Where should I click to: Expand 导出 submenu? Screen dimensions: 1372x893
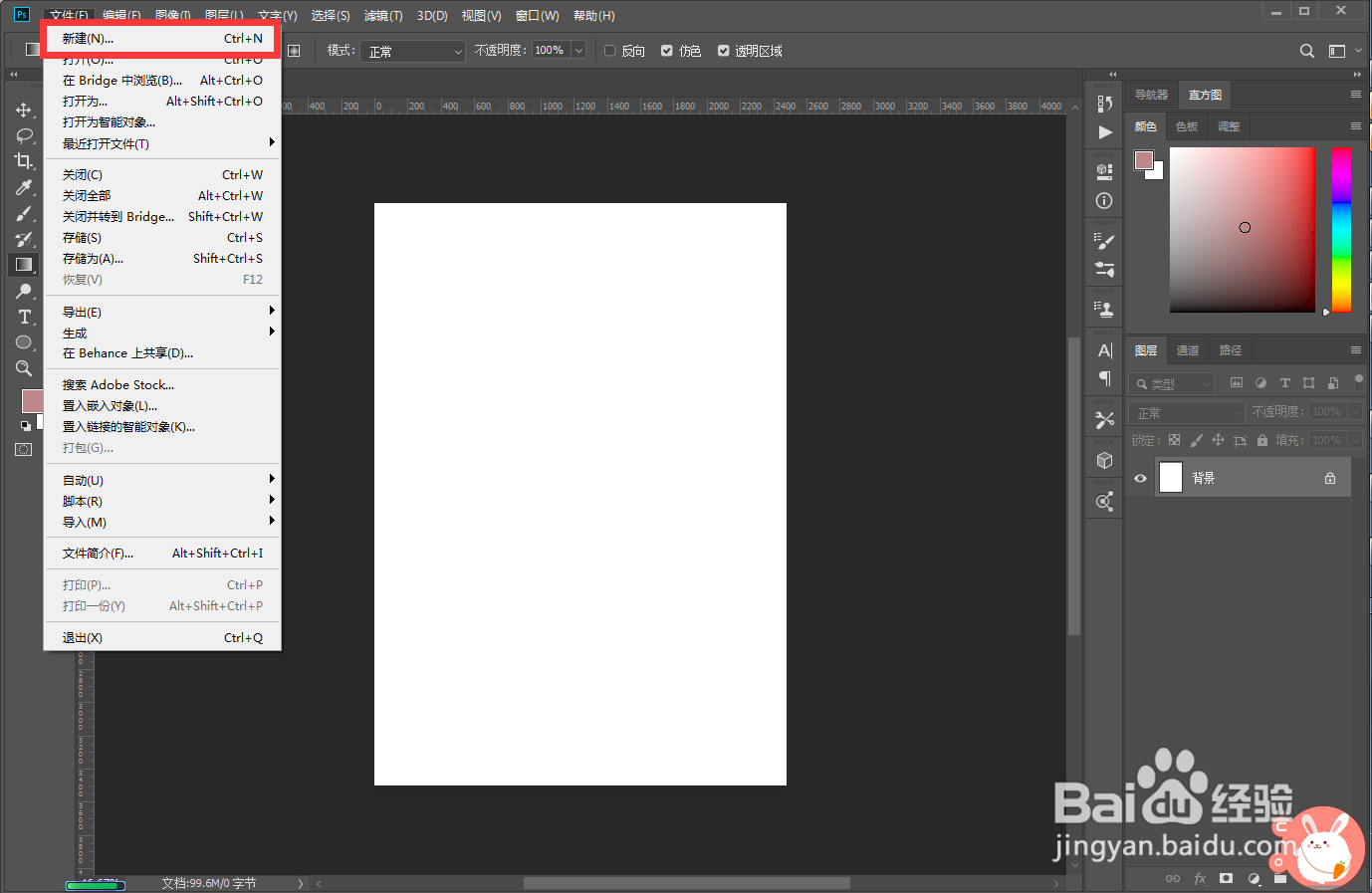pyautogui.click(x=162, y=312)
